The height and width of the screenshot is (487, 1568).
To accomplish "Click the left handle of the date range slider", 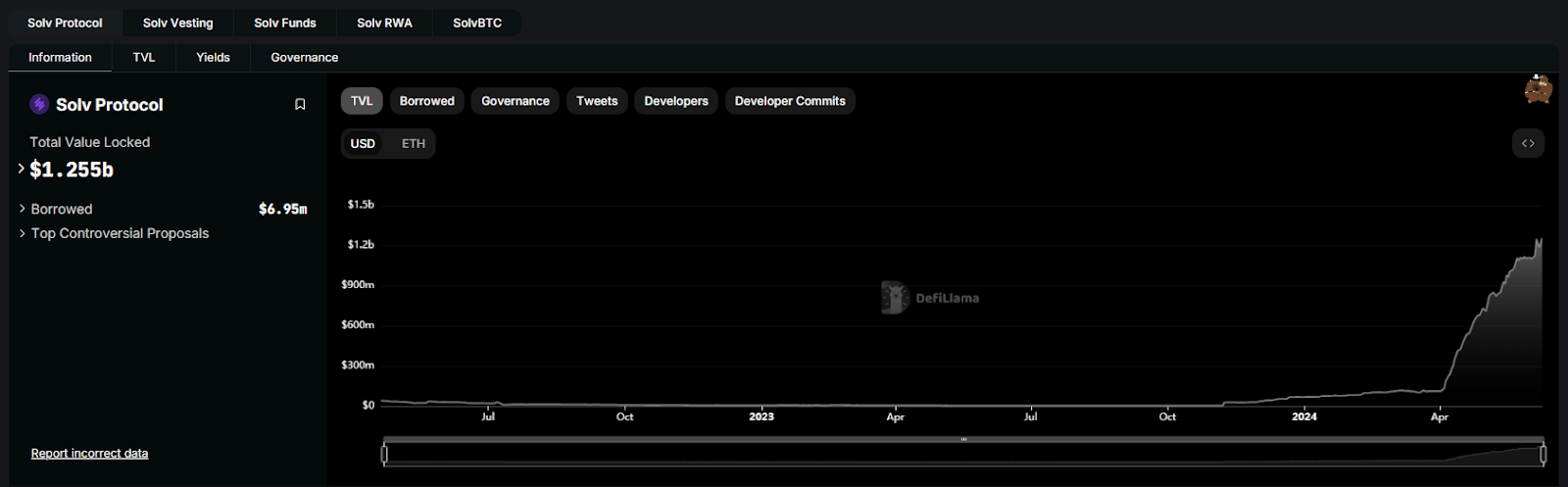I will coord(384,454).
